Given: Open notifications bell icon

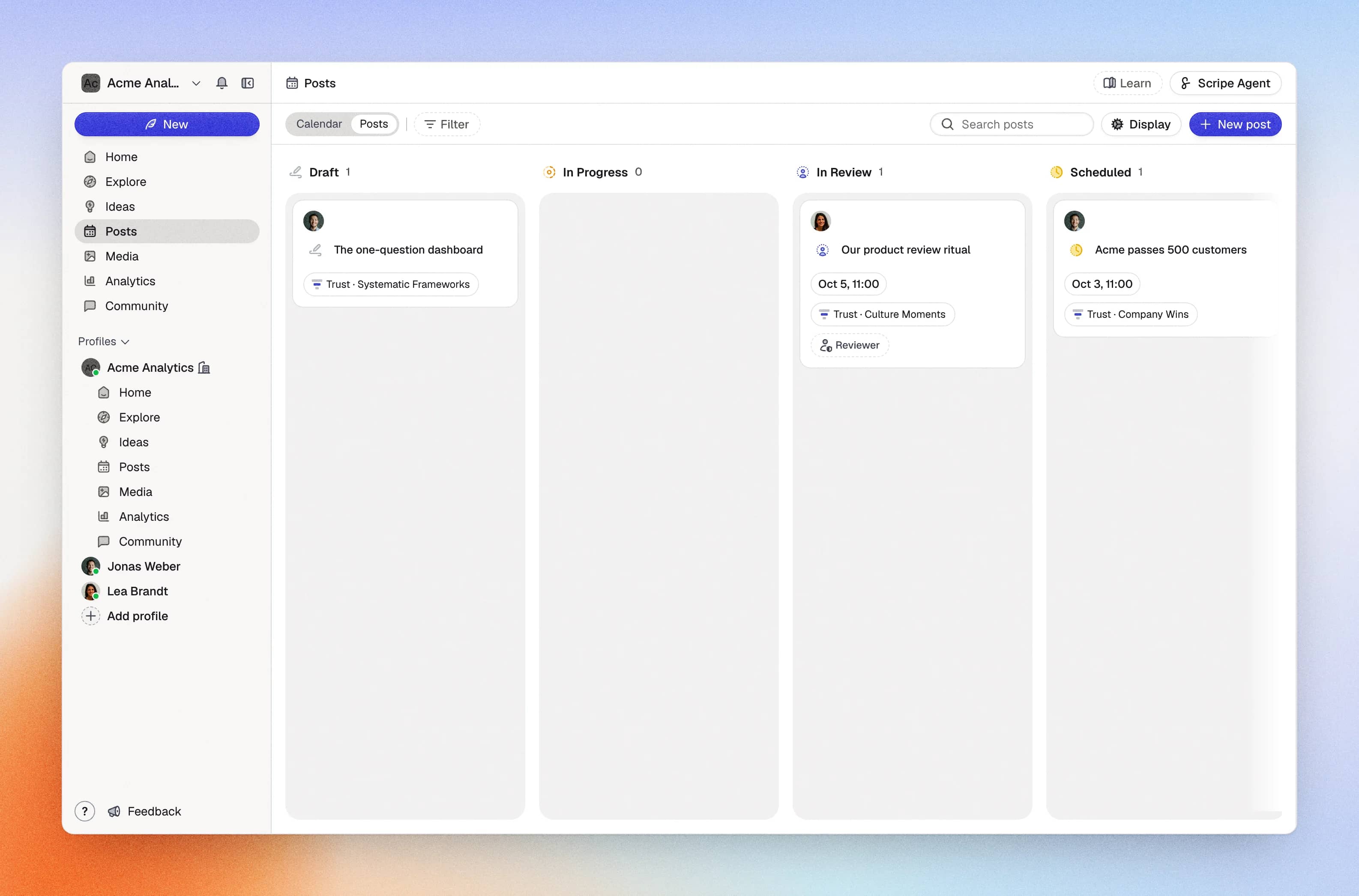Looking at the screenshot, I should 222,83.
